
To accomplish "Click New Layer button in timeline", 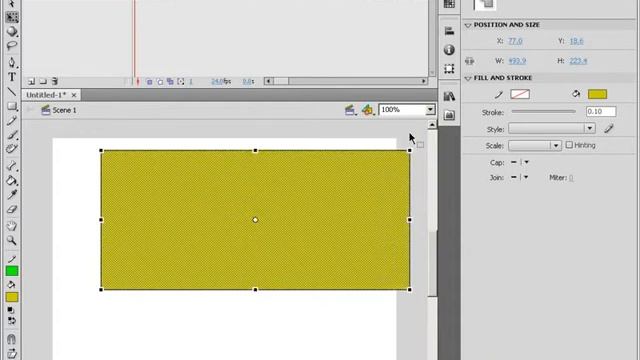I will point(31,81).
